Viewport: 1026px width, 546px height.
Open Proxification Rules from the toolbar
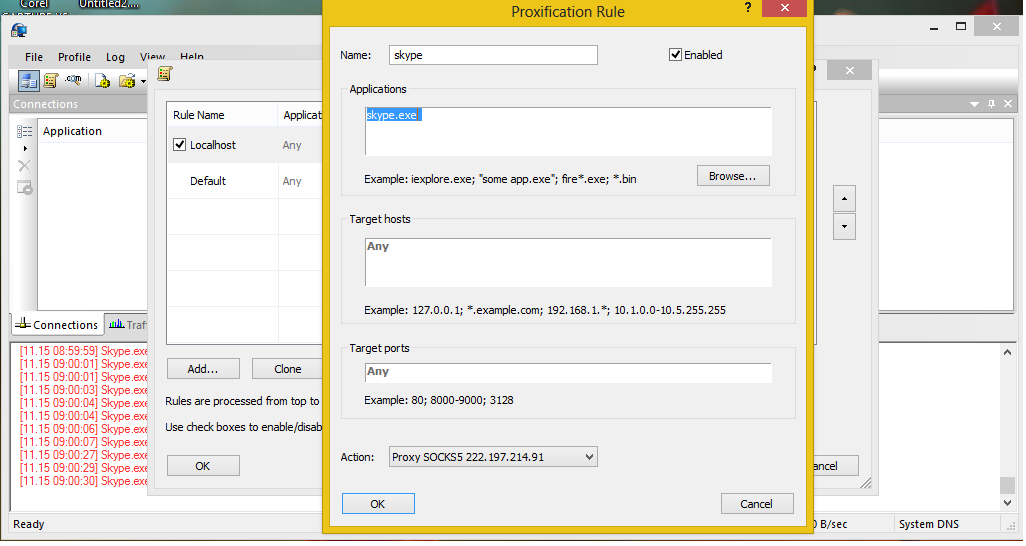pyautogui.click(x=50, y=81)
